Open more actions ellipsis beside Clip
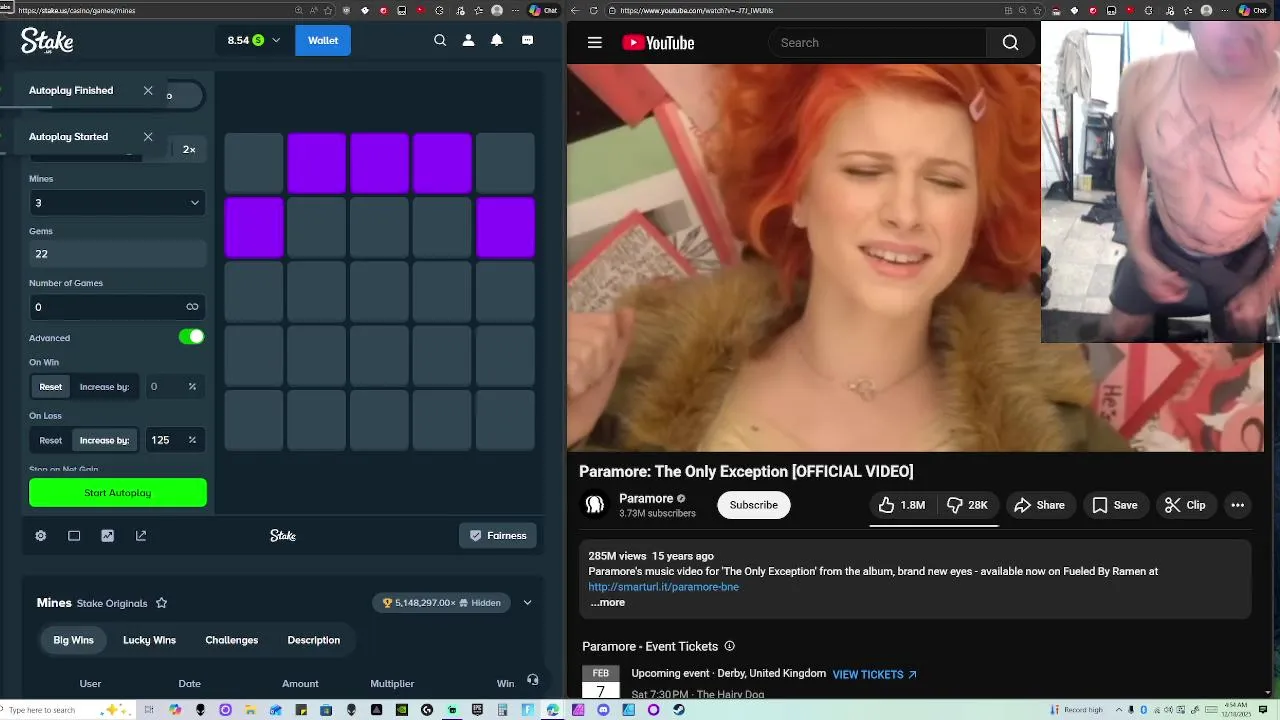The image size is (1280, 720). (x=1237, y=505)
